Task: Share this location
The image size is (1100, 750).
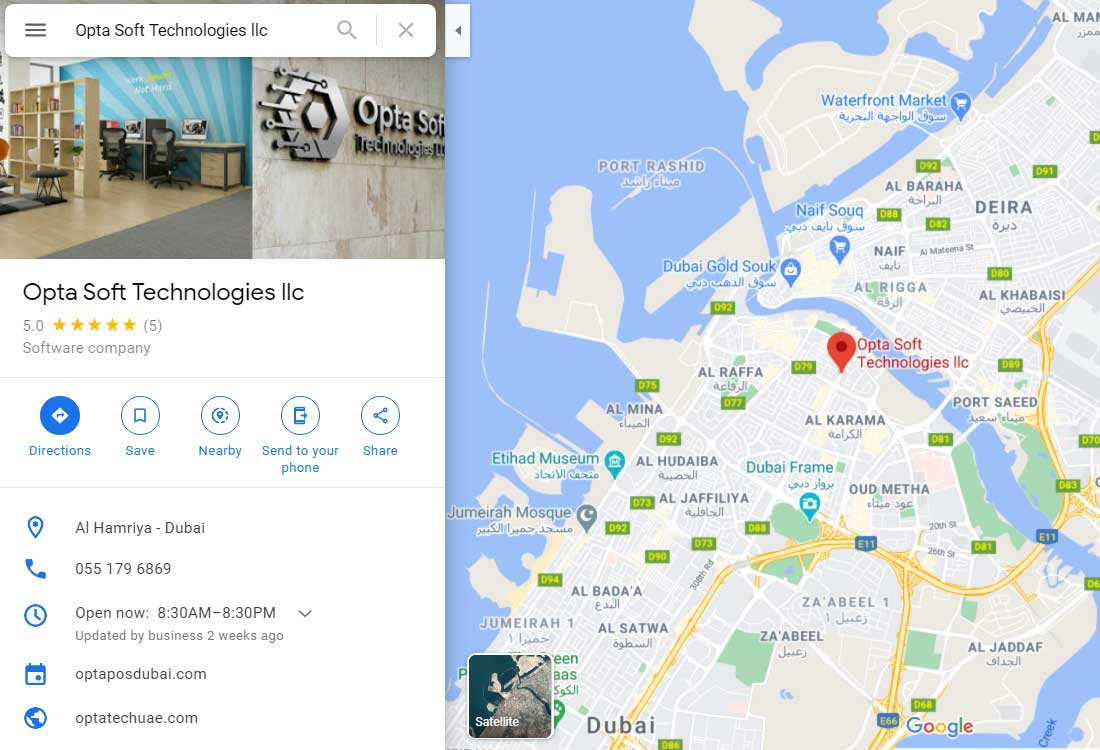Action: coord(380,415)
